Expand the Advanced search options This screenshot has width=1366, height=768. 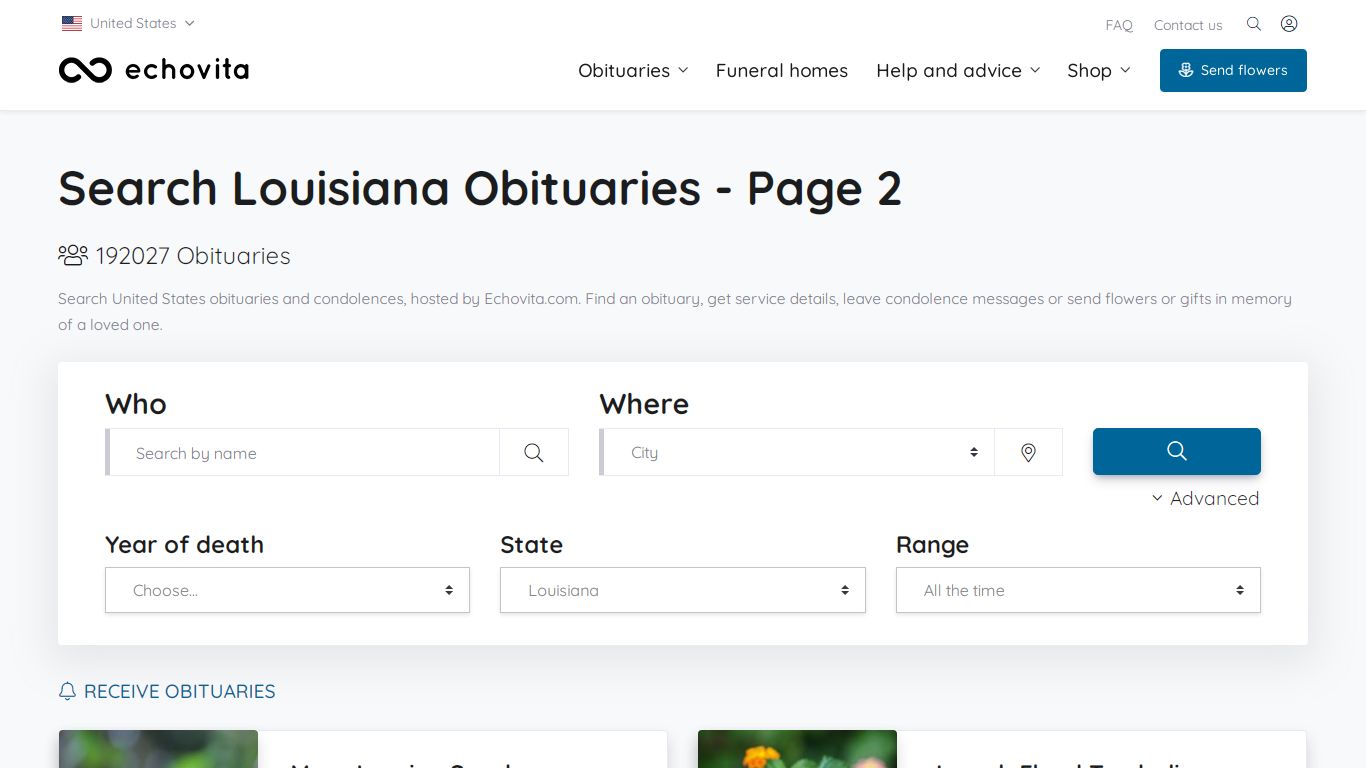pos(1205,498)
